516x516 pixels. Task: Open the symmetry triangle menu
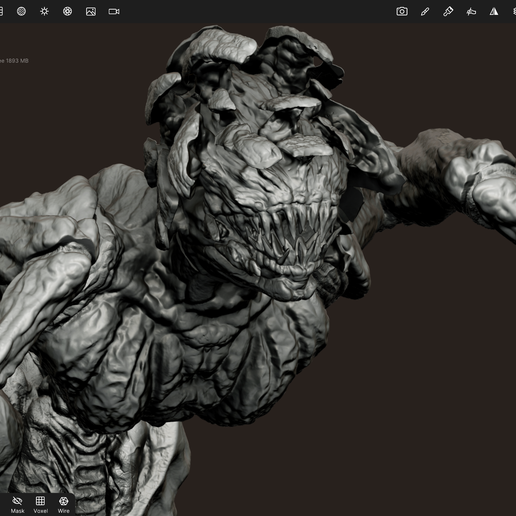(x=494, y=12)
